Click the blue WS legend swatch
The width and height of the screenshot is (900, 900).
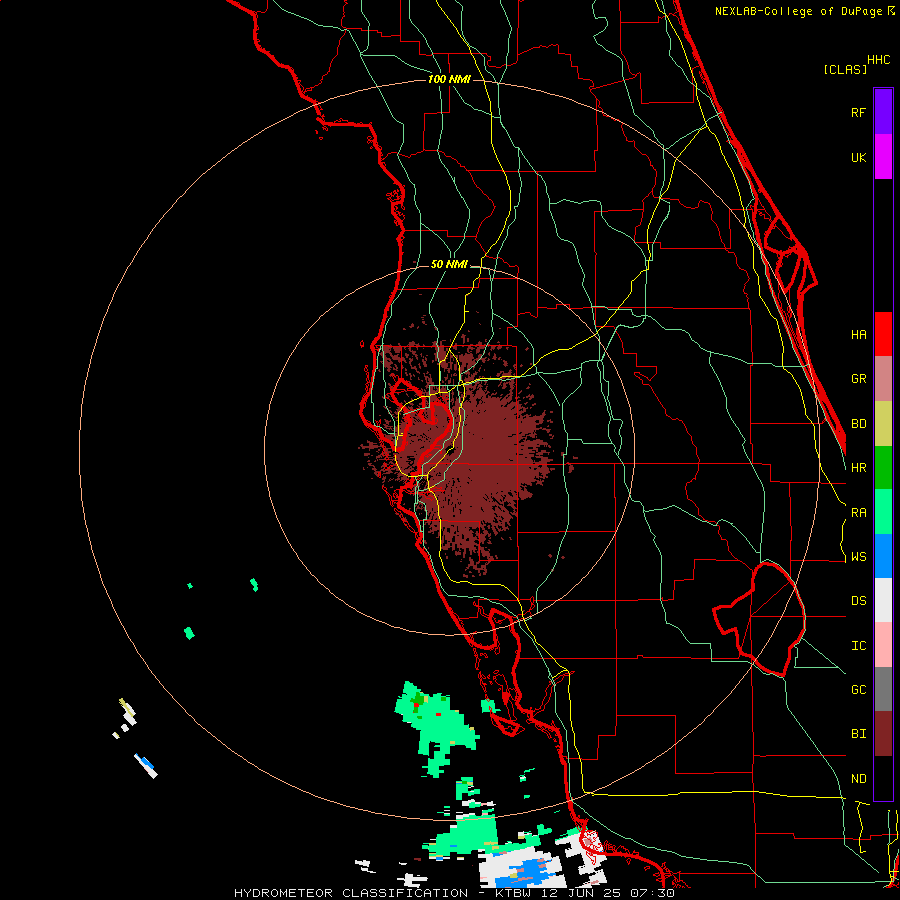883,556
